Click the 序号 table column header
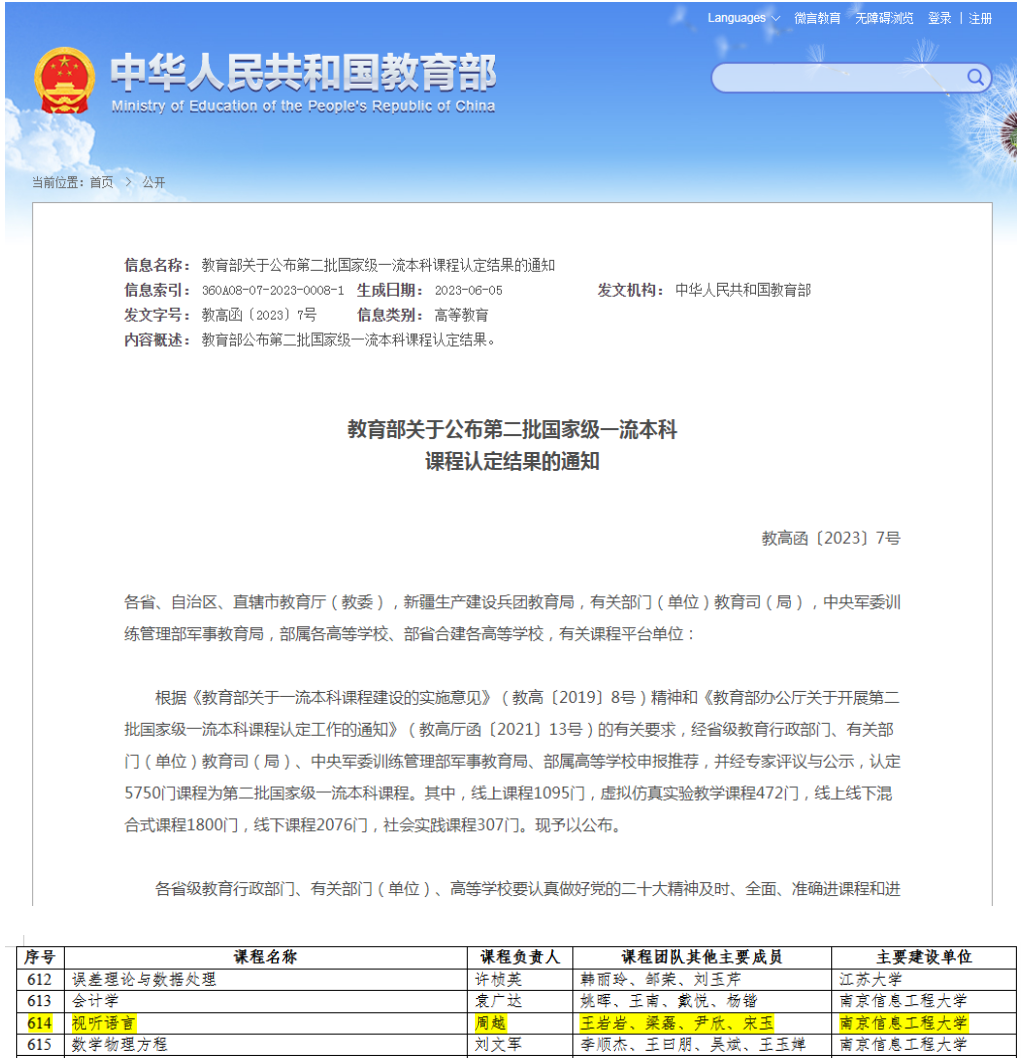Screen dimensions: 1021x1061 coord(40,957)
